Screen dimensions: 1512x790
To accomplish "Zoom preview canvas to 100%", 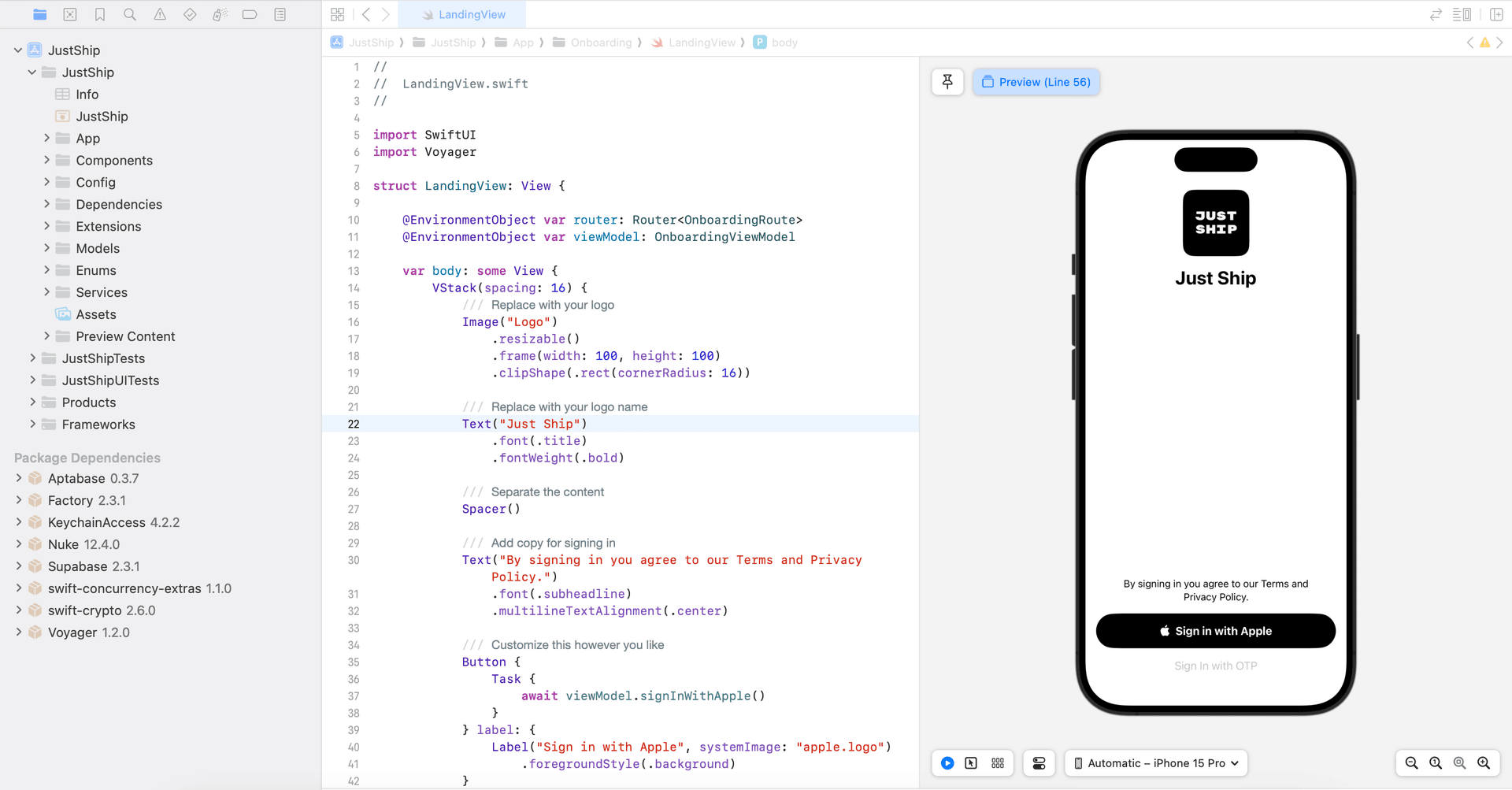I will tap(1436, 763).
